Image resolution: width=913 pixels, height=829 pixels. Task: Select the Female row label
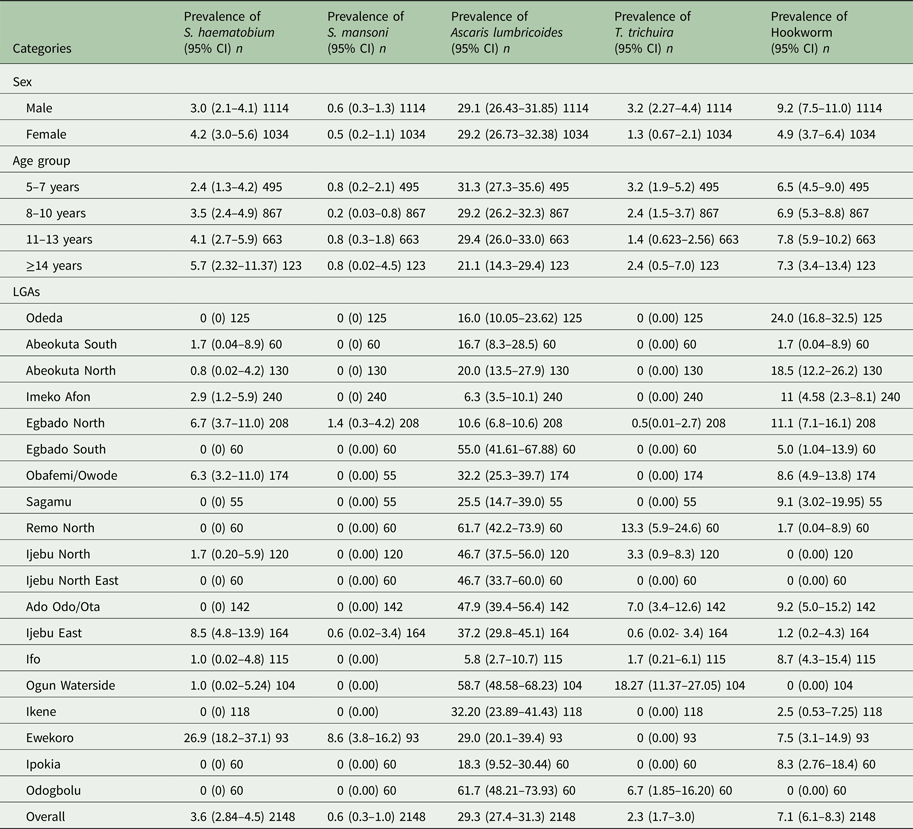point(47,134)
